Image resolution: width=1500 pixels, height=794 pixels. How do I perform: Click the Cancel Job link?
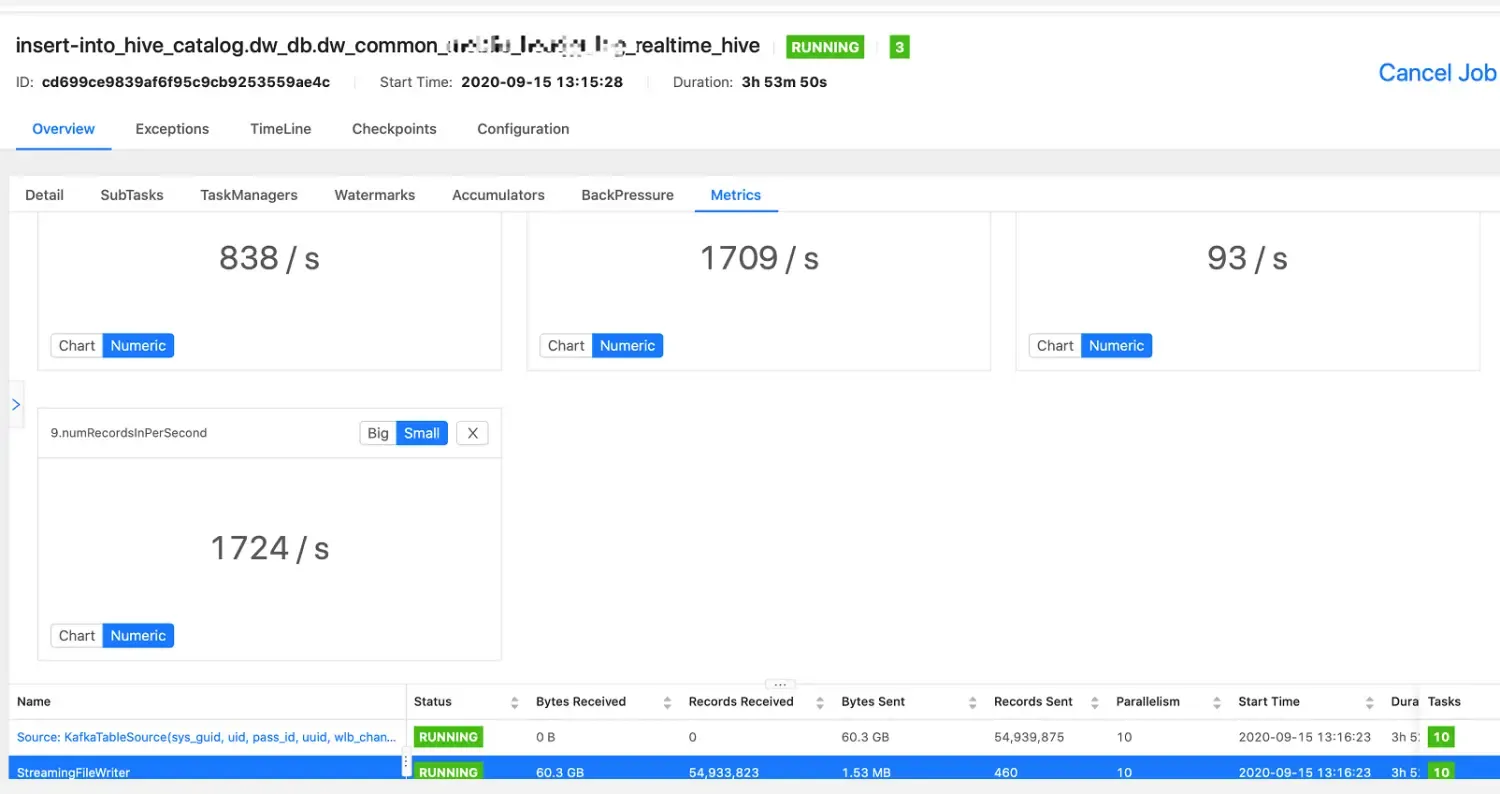[1437, 72]
